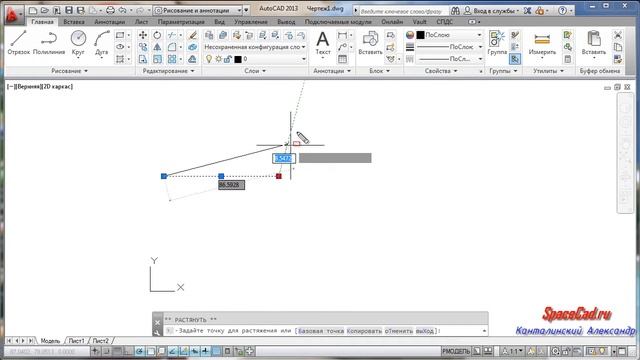Open the Управление ribbon tab
This screenshot has height=360, width=640.
coord(251,22)
